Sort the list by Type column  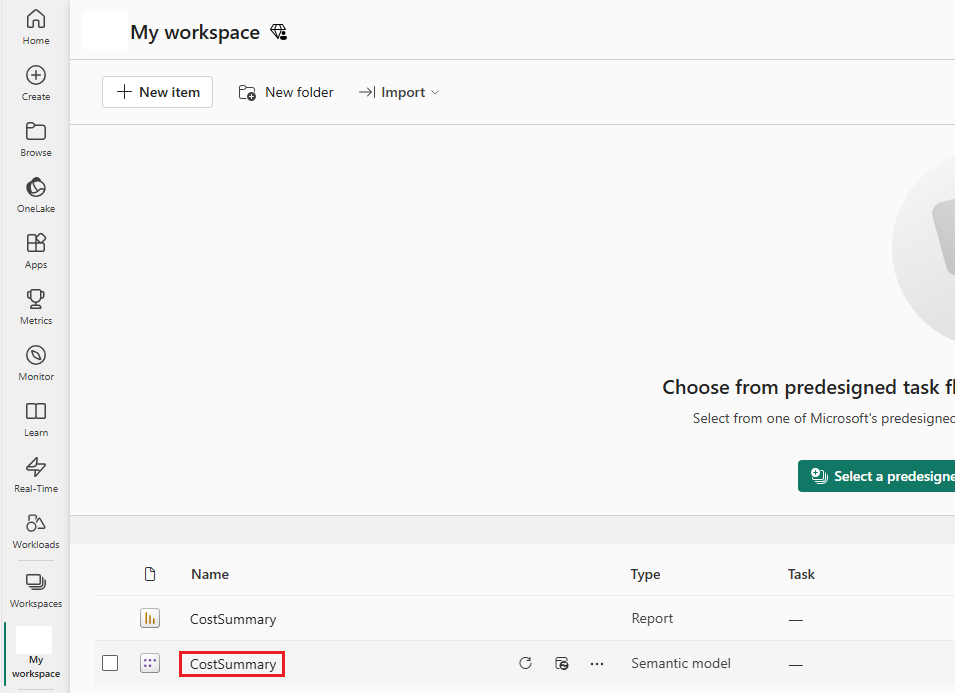pos(646,574)
